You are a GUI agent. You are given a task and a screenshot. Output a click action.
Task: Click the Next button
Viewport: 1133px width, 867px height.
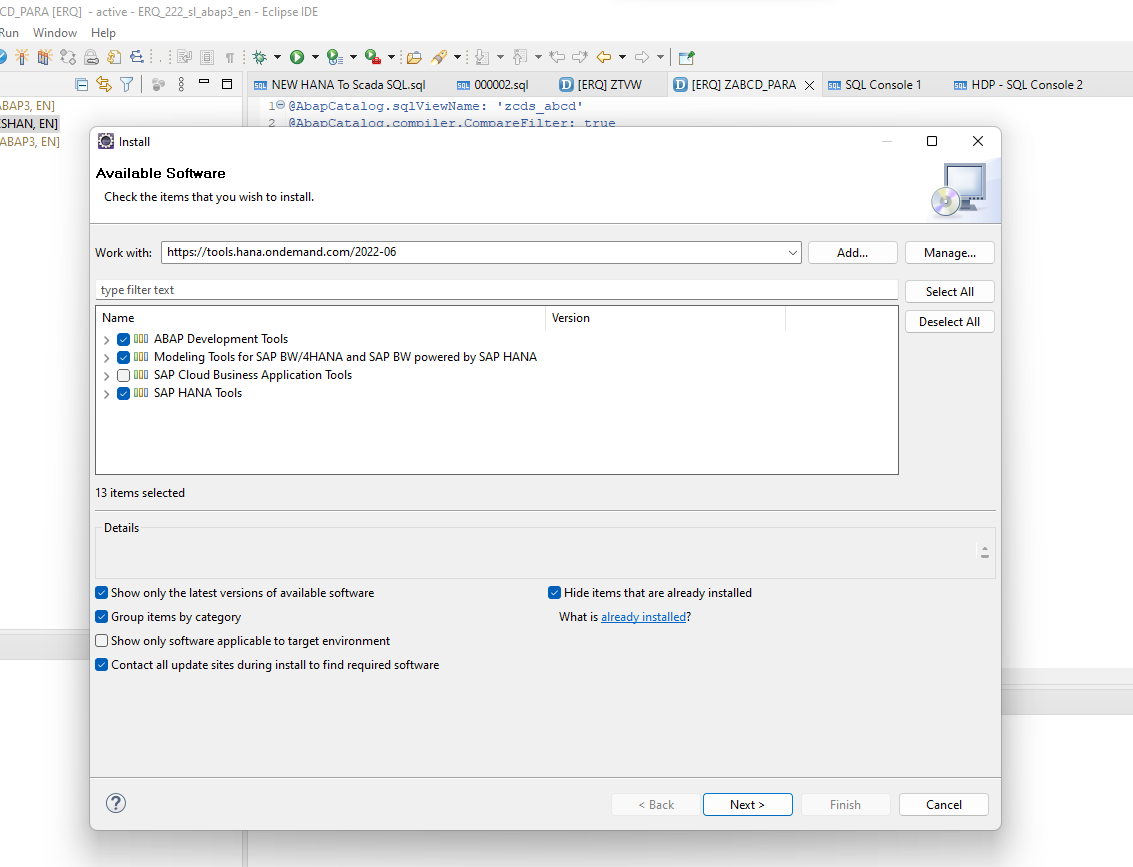click(x=747, y=805)
